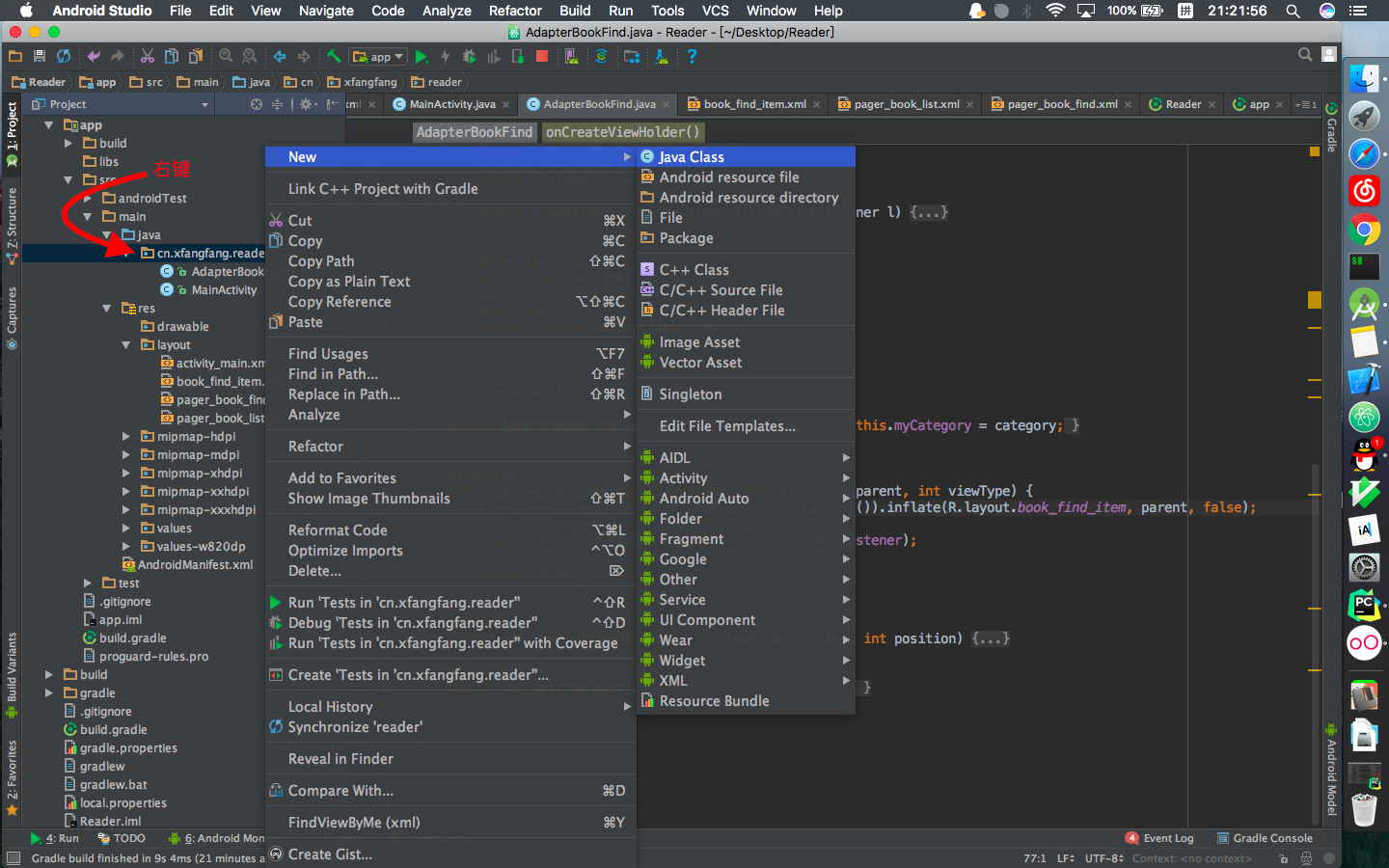The image size is (1389, 868).
Task: Click the Make Project hammer icon
Action: [x=334, y=57]
